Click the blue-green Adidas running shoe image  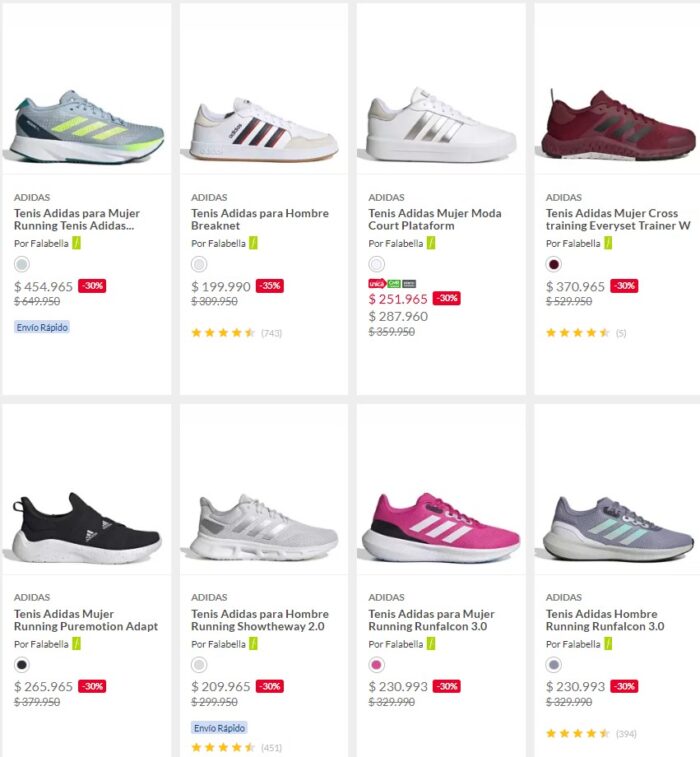[x=88, y=128]
